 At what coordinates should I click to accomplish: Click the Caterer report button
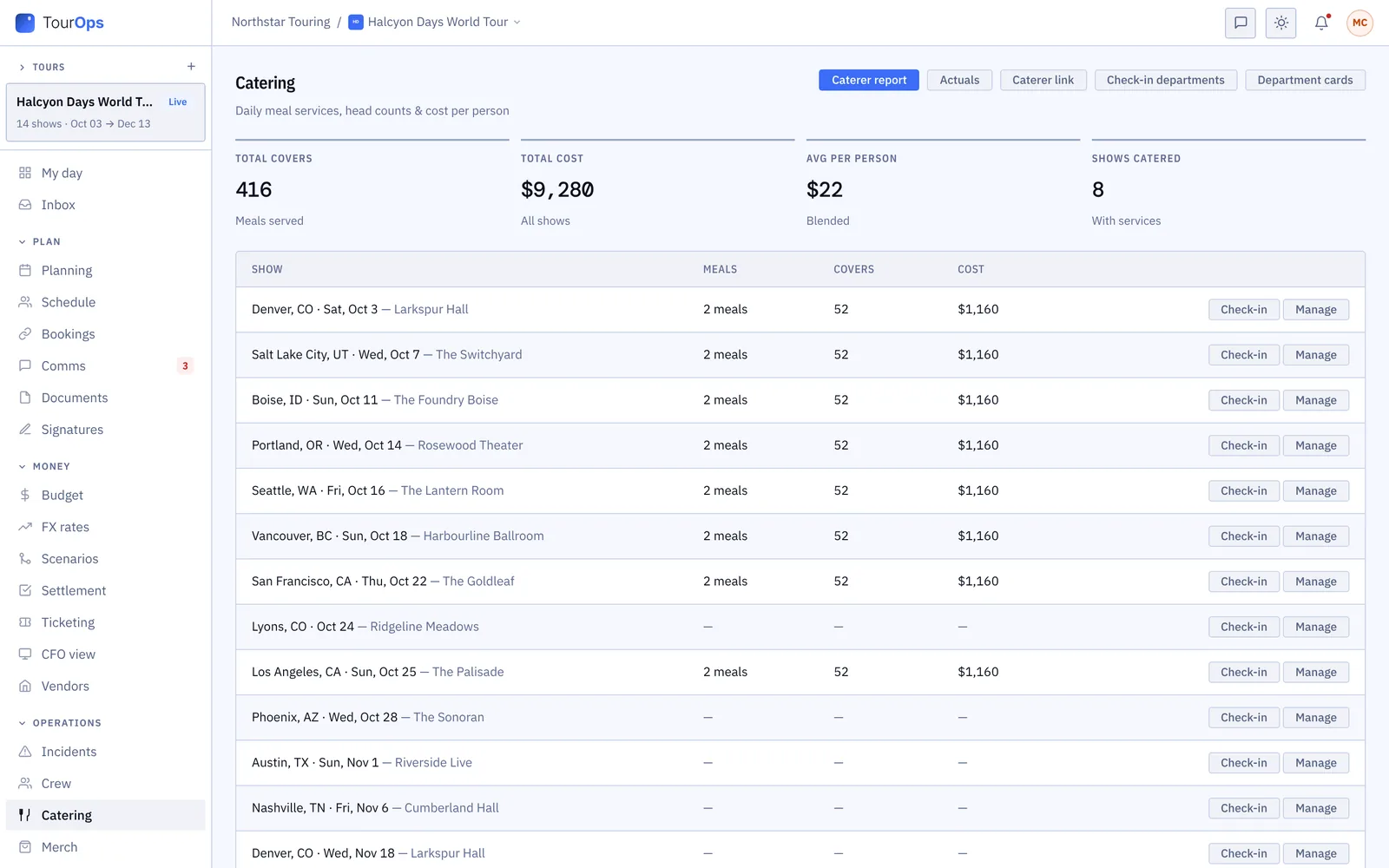(x=869, y=80)
